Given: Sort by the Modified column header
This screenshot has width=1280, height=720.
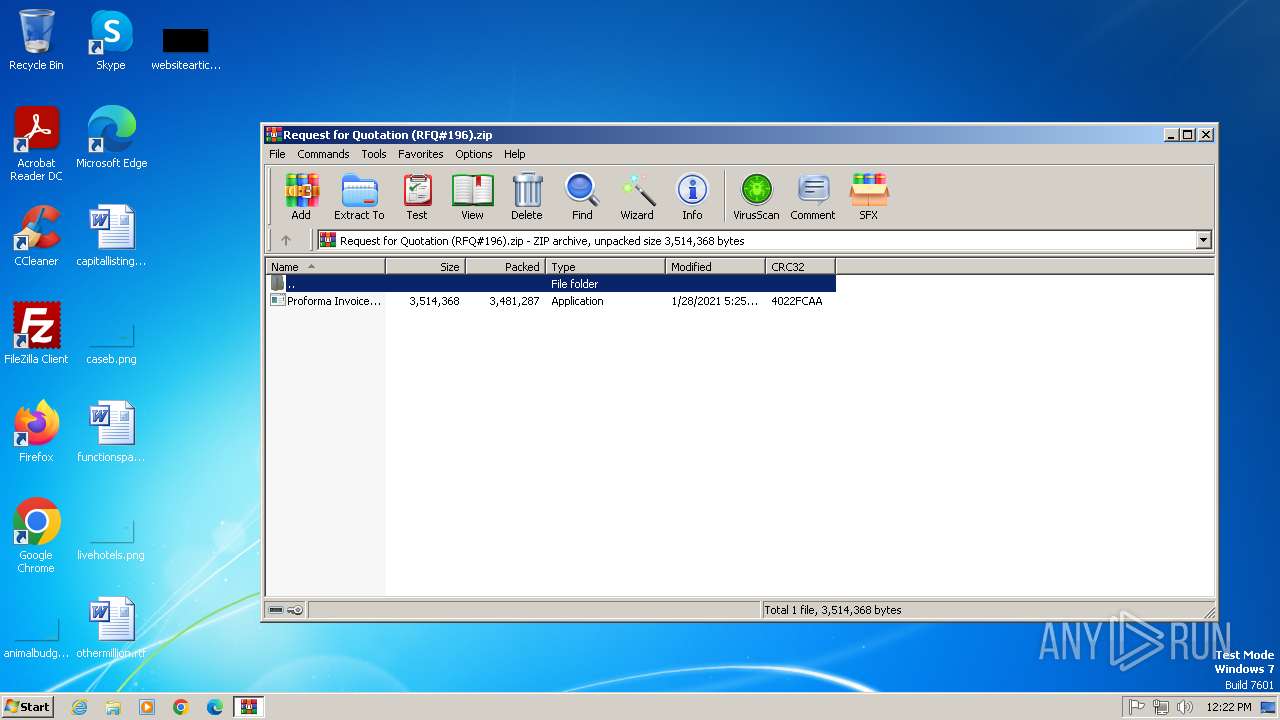Looking at the screenshot, I should pyautogui.click(x=715, y=266).
